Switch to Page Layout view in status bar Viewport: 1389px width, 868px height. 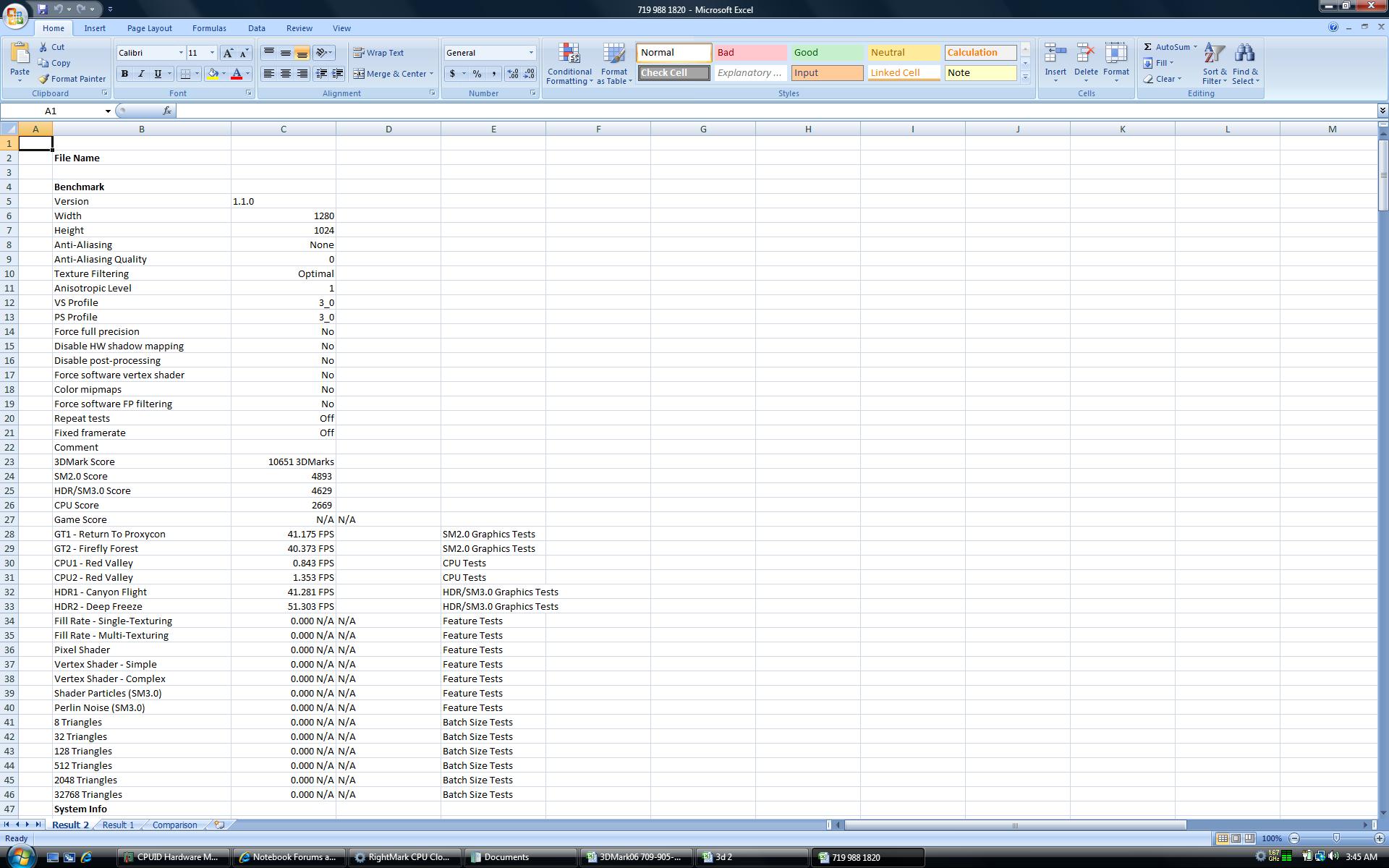tap(1236, 838)
